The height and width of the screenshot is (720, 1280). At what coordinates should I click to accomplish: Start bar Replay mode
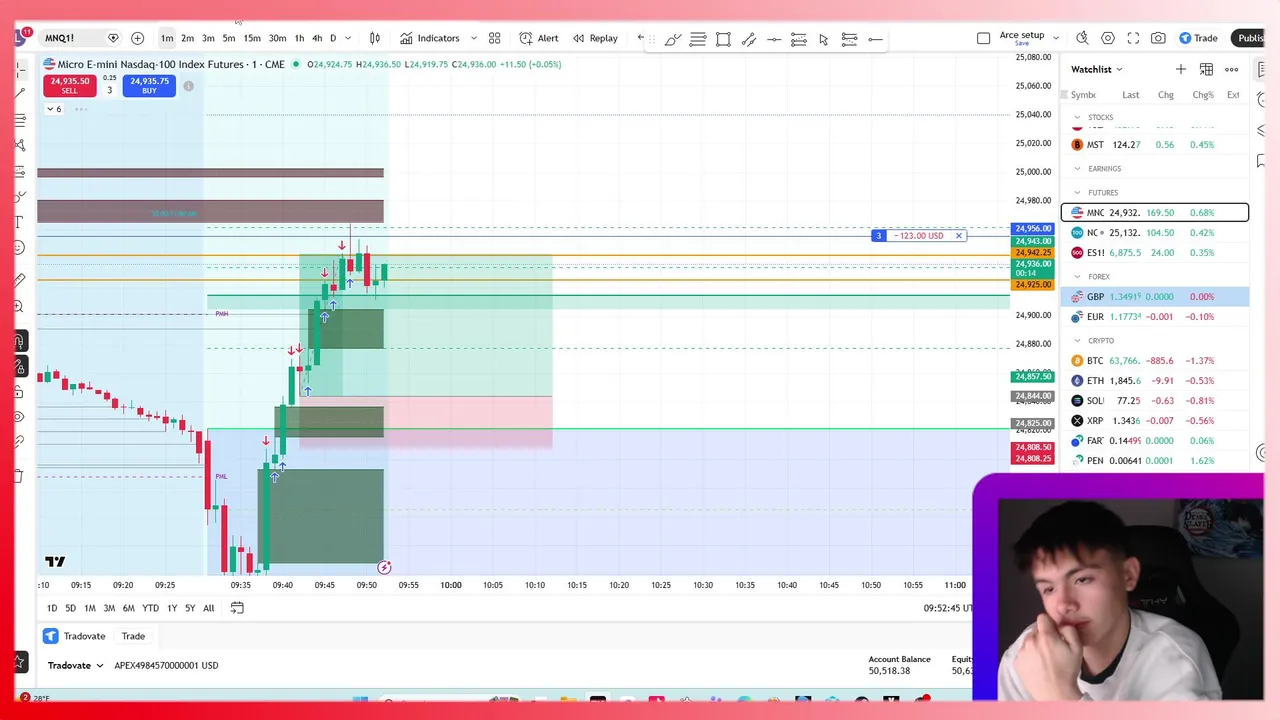595,38
